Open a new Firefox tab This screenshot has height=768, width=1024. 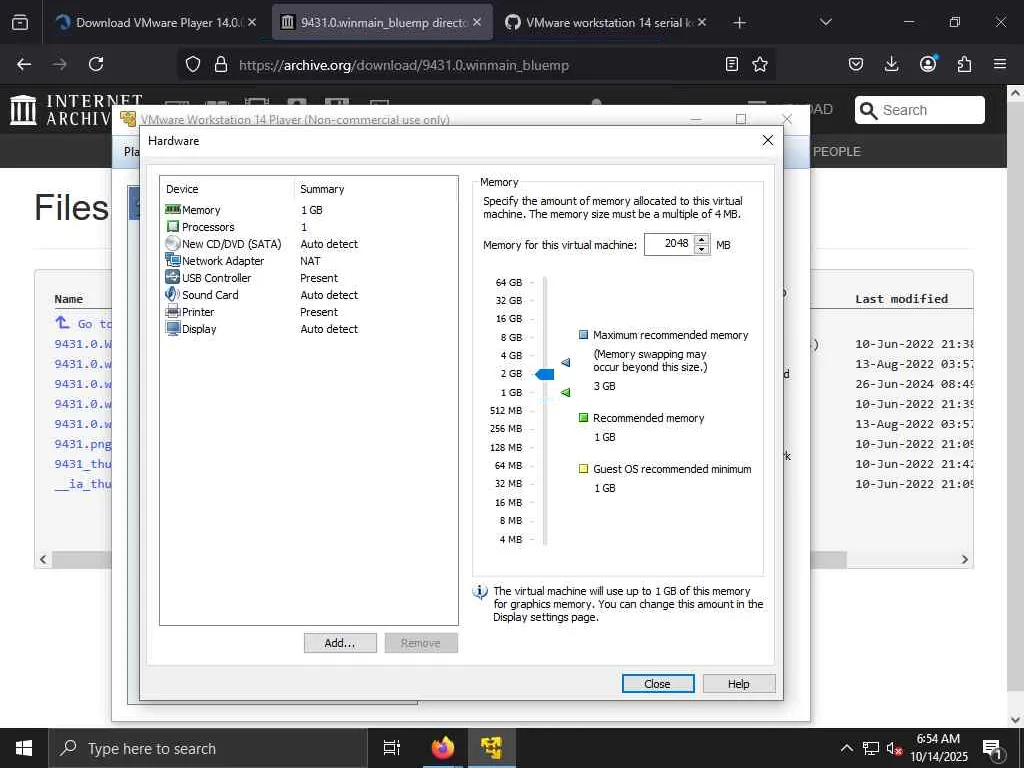739,22
